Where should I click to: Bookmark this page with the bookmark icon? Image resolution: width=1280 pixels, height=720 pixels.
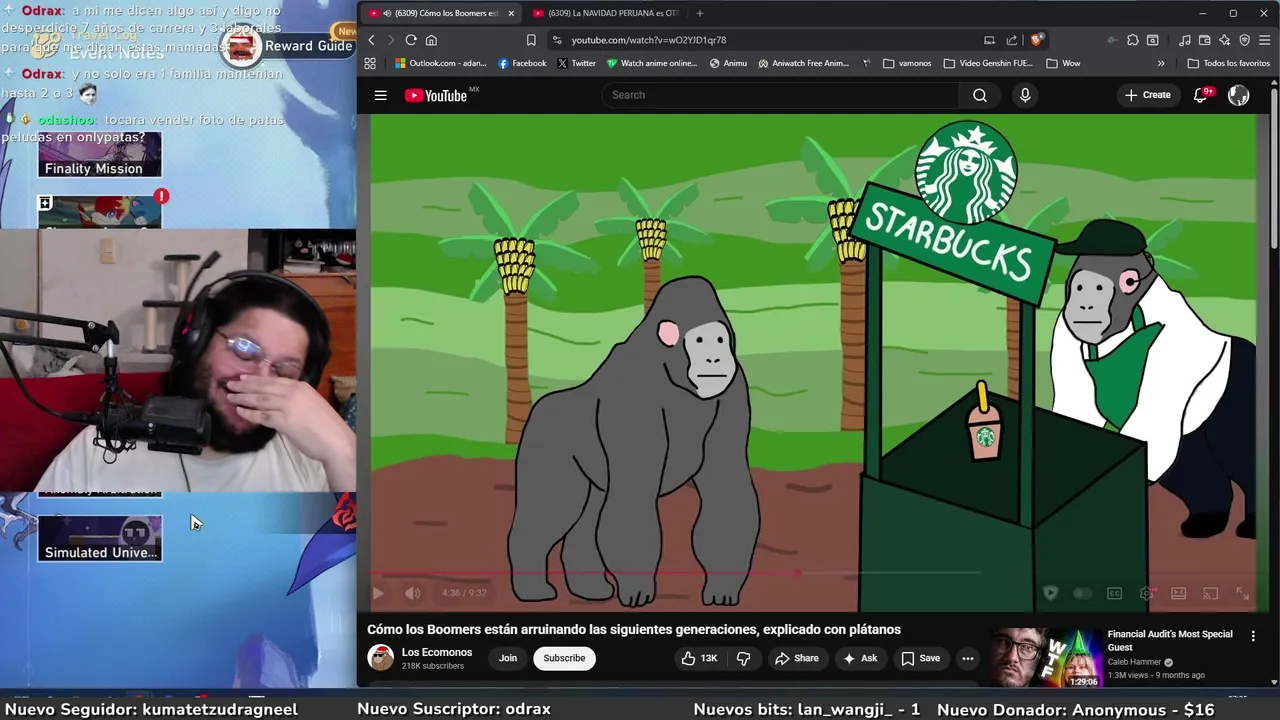coord(531,40)
